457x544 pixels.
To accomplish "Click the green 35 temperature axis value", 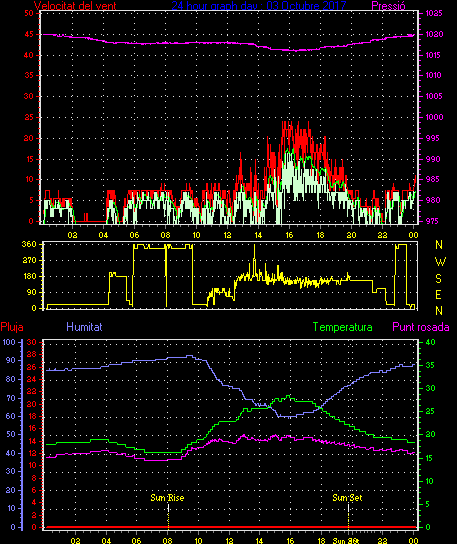I will pos(430,365).
